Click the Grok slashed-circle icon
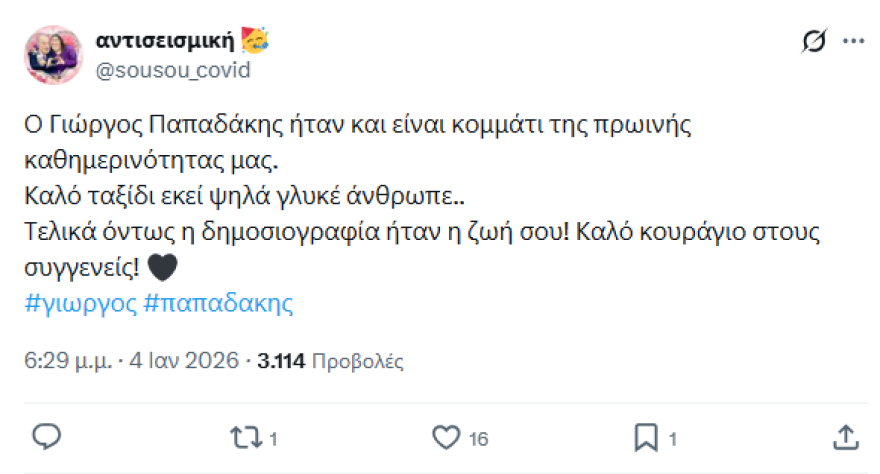 coord(814,42)
